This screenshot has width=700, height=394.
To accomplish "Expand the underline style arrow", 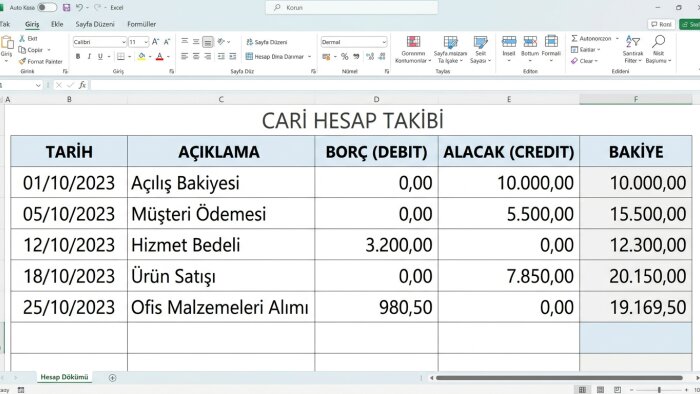I will (108, 57).
